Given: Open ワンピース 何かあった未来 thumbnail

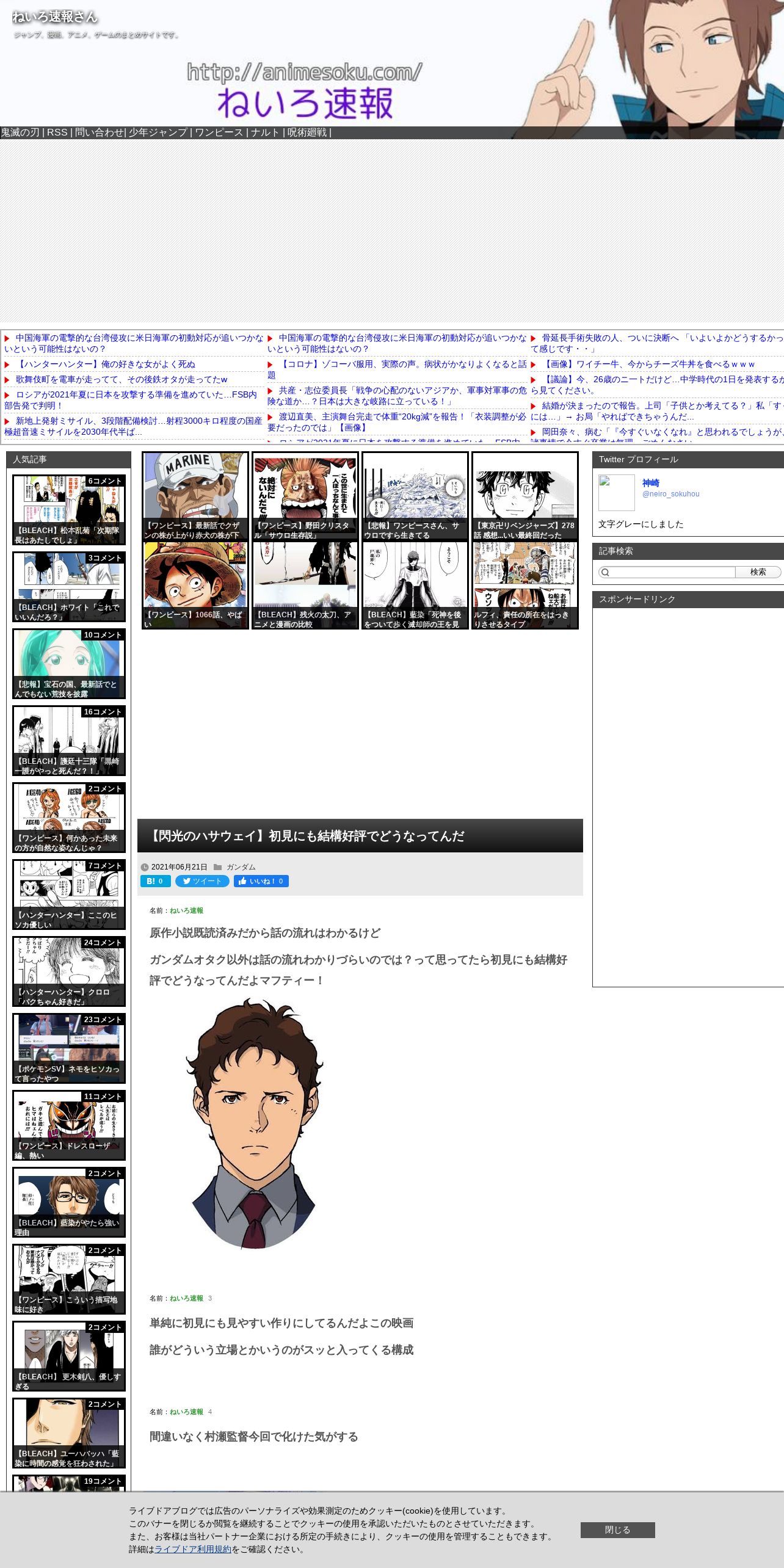Looking at the screenshot, I should coord(69,818).
